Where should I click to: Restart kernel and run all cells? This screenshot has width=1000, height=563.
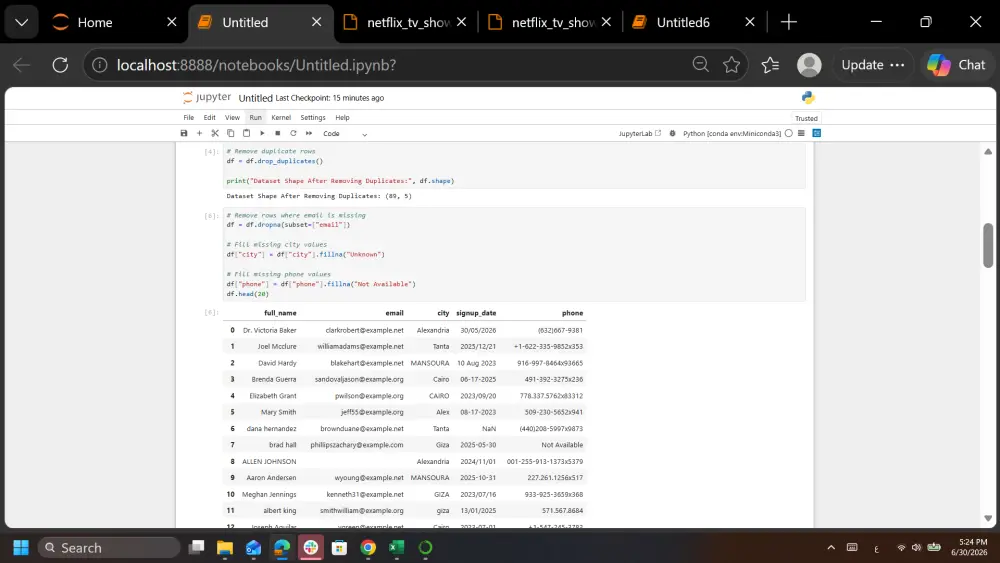[309, 133]
